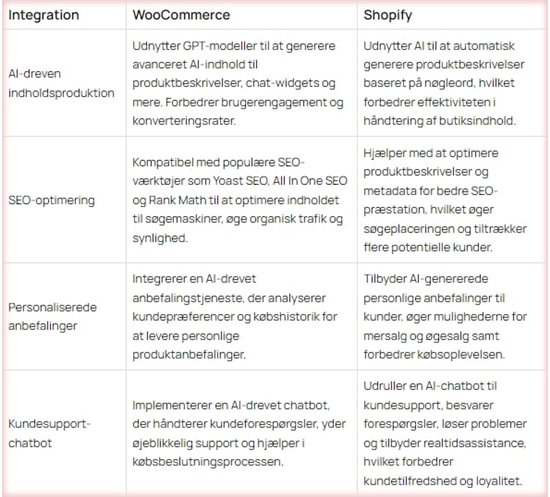The height and width of the screenshot is (497, 550).
Task: Click the SEO-optimering row label
Action: coord(52,200)
